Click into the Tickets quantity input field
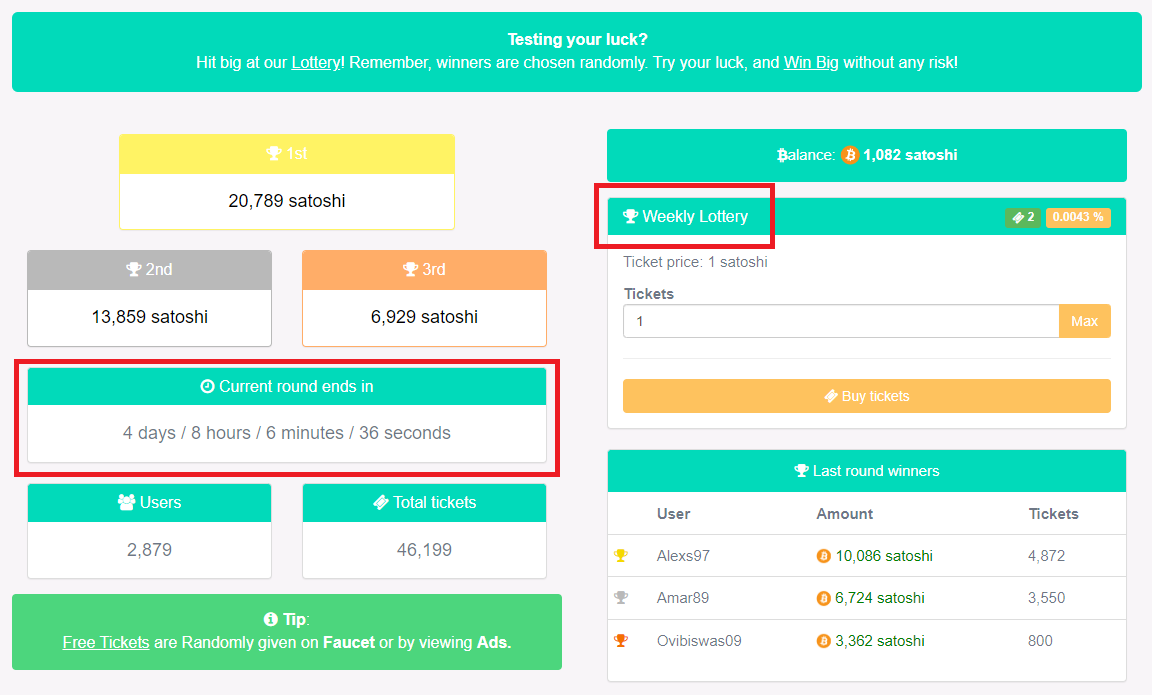 841,321
